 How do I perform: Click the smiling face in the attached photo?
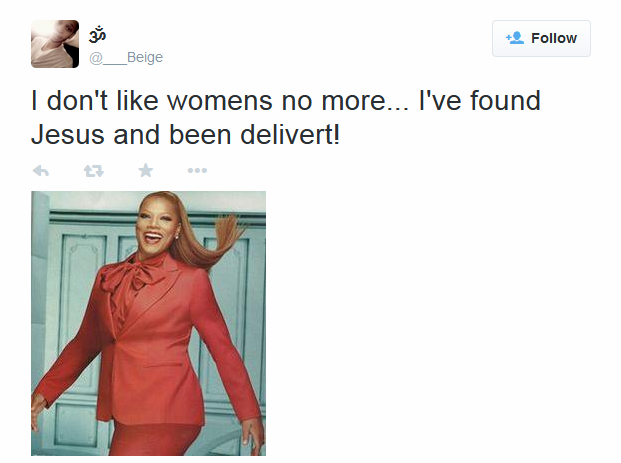tap(153, 232)
